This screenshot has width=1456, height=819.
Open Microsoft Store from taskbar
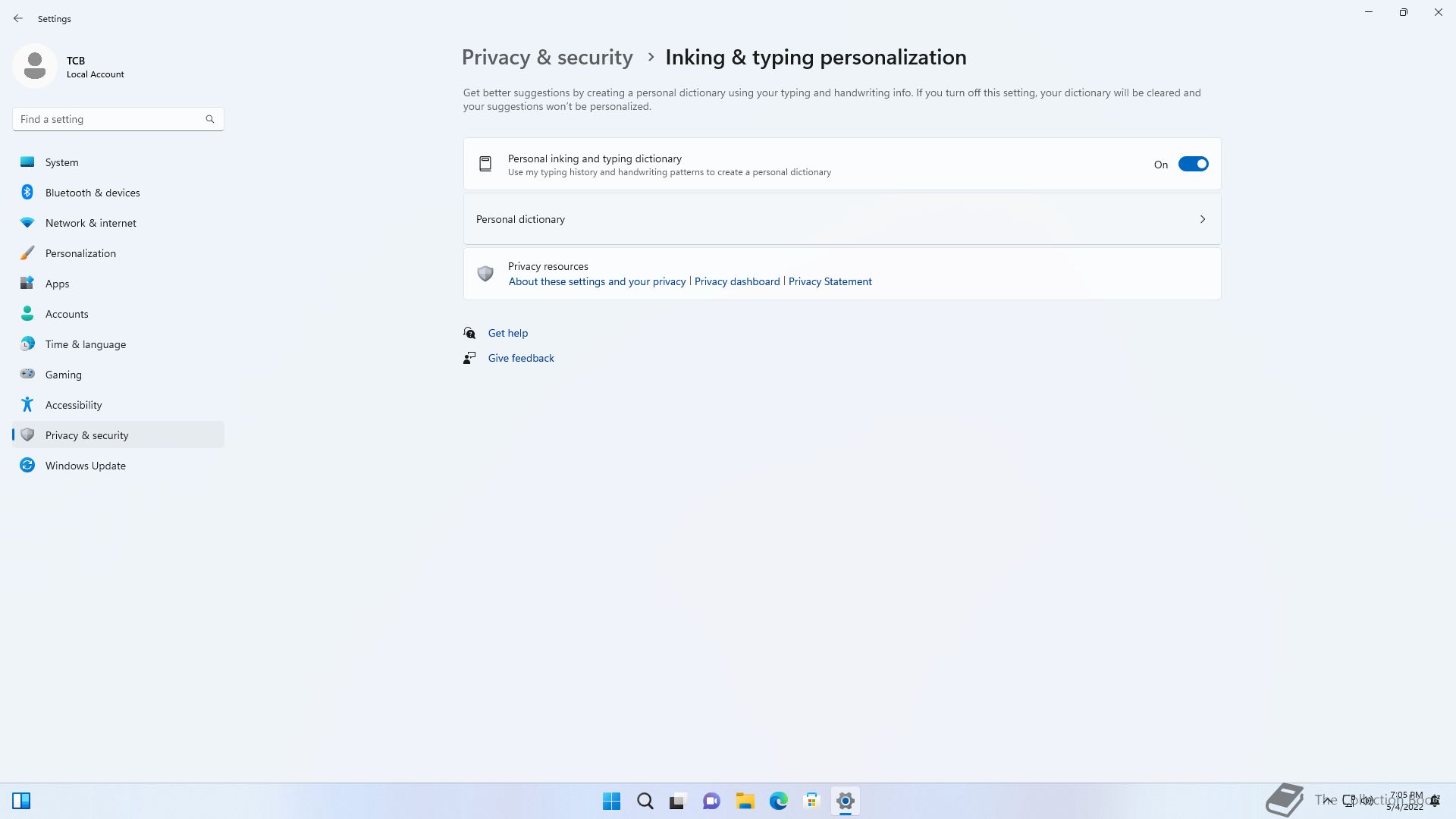[811, 801]
